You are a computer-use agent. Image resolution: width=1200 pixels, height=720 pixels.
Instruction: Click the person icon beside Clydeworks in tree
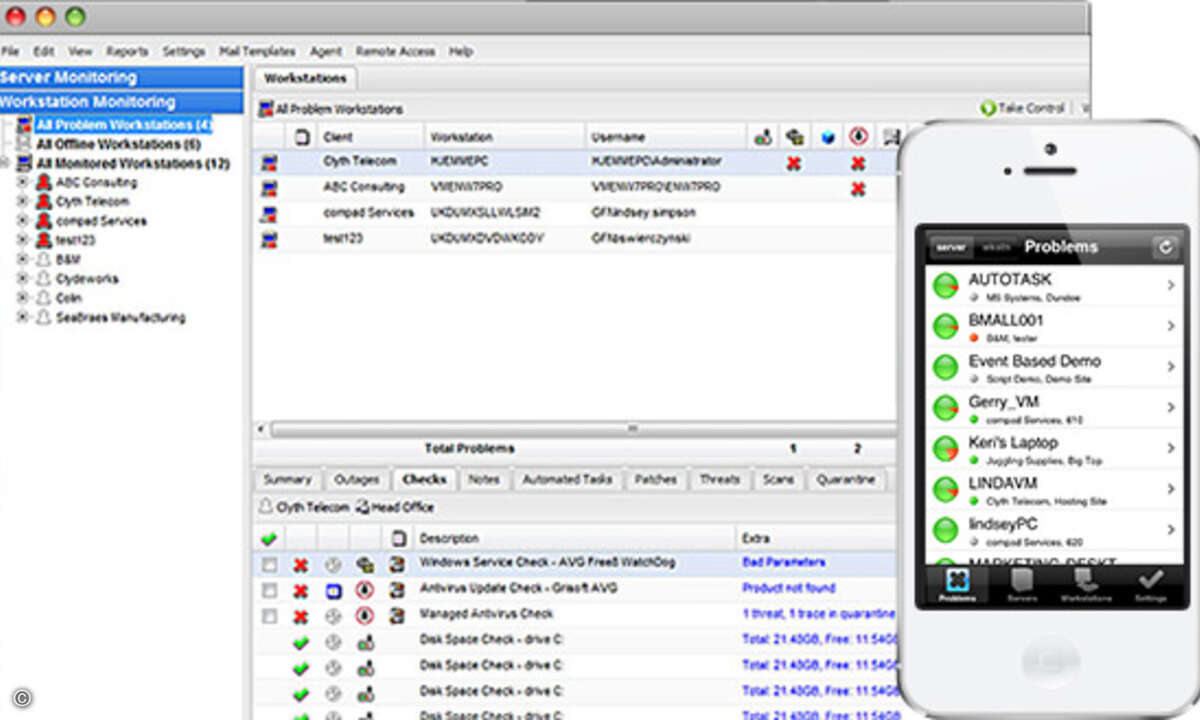click(43, 279)
